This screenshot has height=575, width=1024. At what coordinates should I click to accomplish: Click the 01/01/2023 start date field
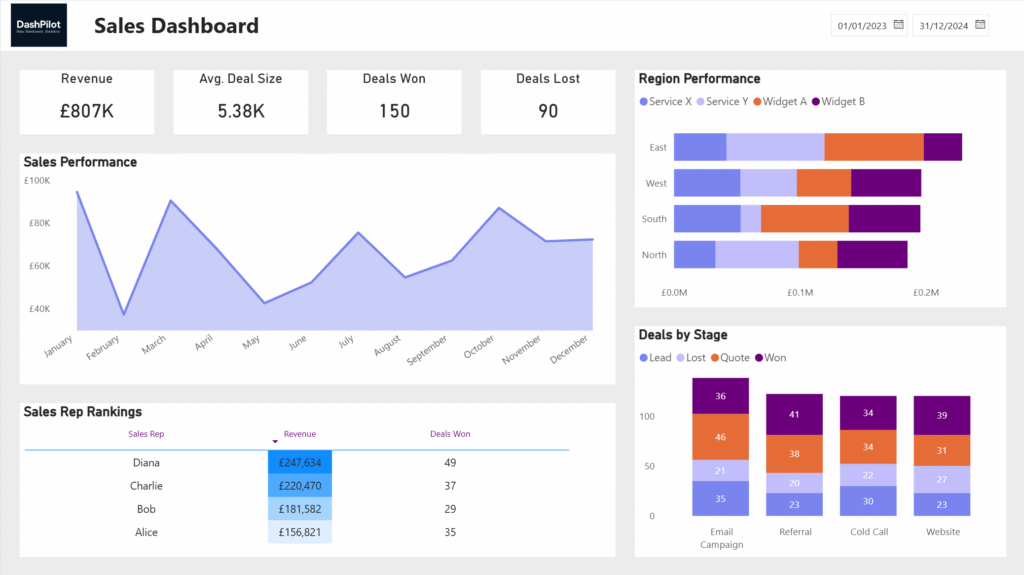click(x=862, y=25)
